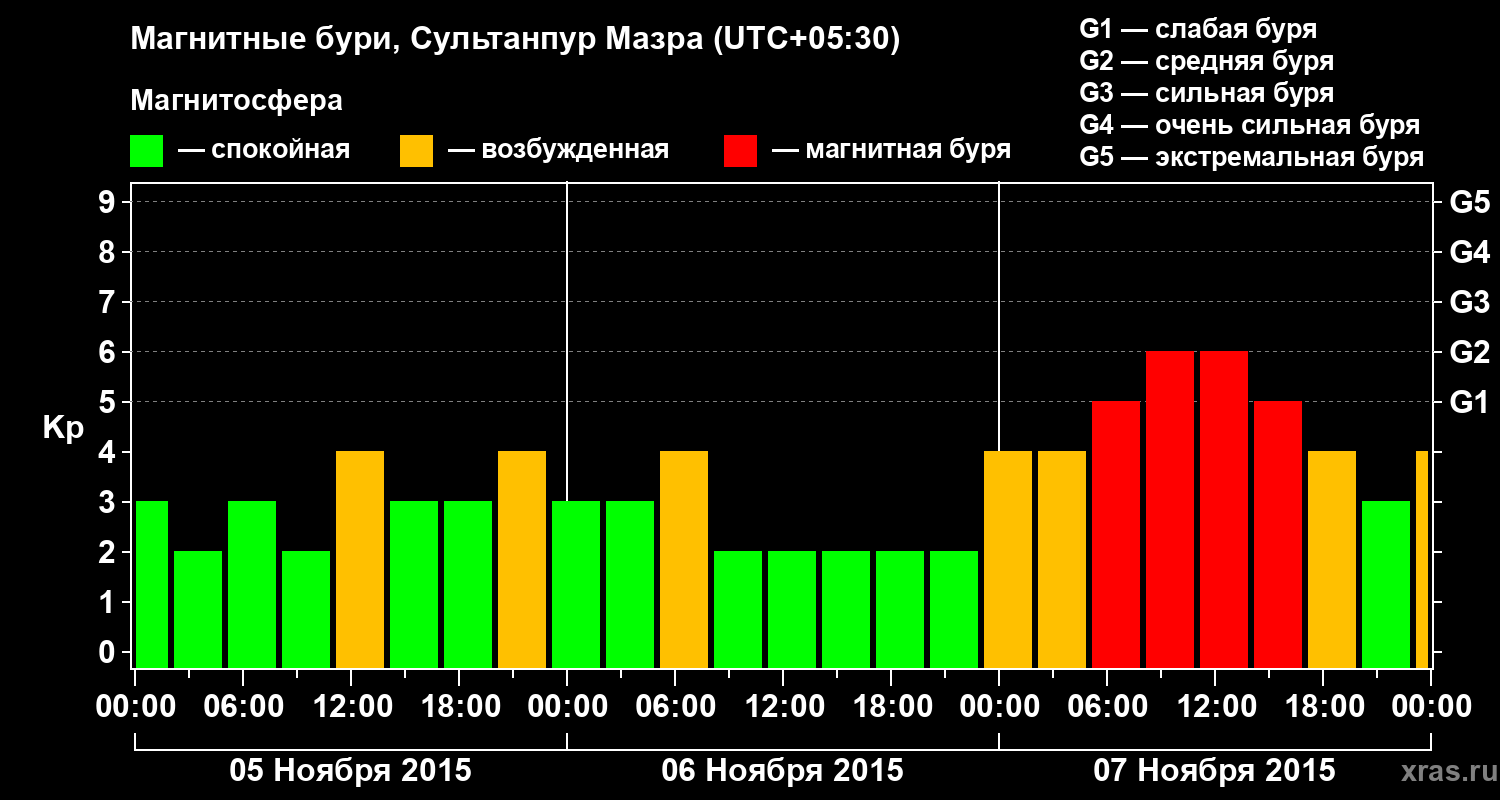Click the 'G2' right-axis scale label
The width and height of the screenshot is (1500, 800).
tap(1470, 352)
